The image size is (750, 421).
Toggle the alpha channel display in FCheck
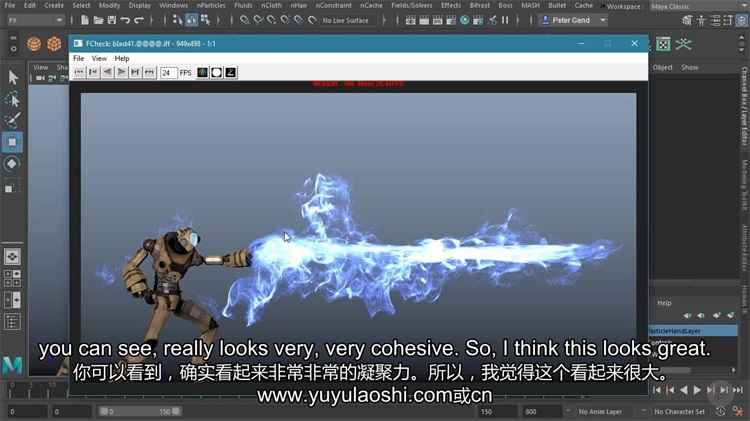tap(216, 72)
